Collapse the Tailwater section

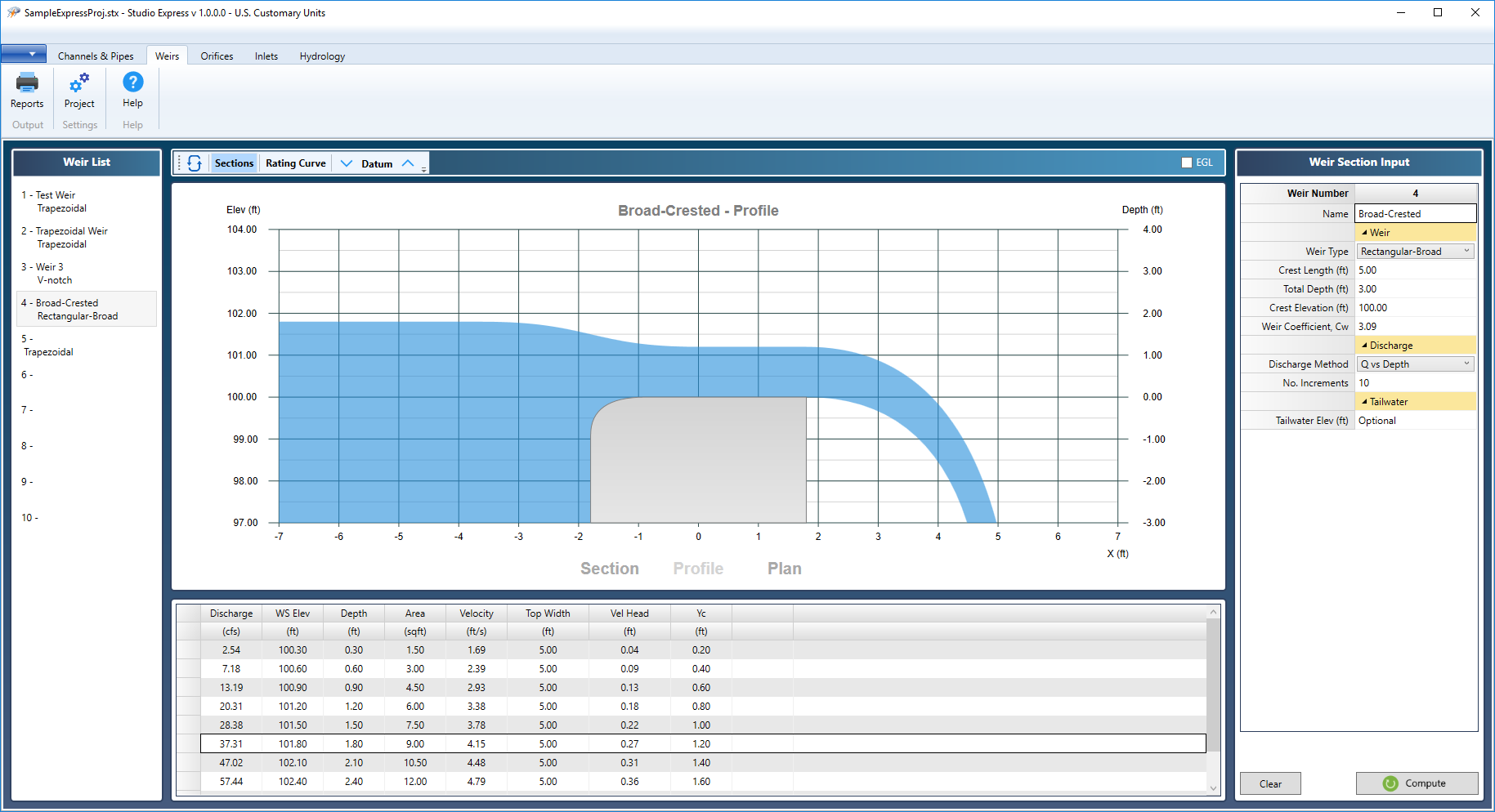pos(1365,401)
